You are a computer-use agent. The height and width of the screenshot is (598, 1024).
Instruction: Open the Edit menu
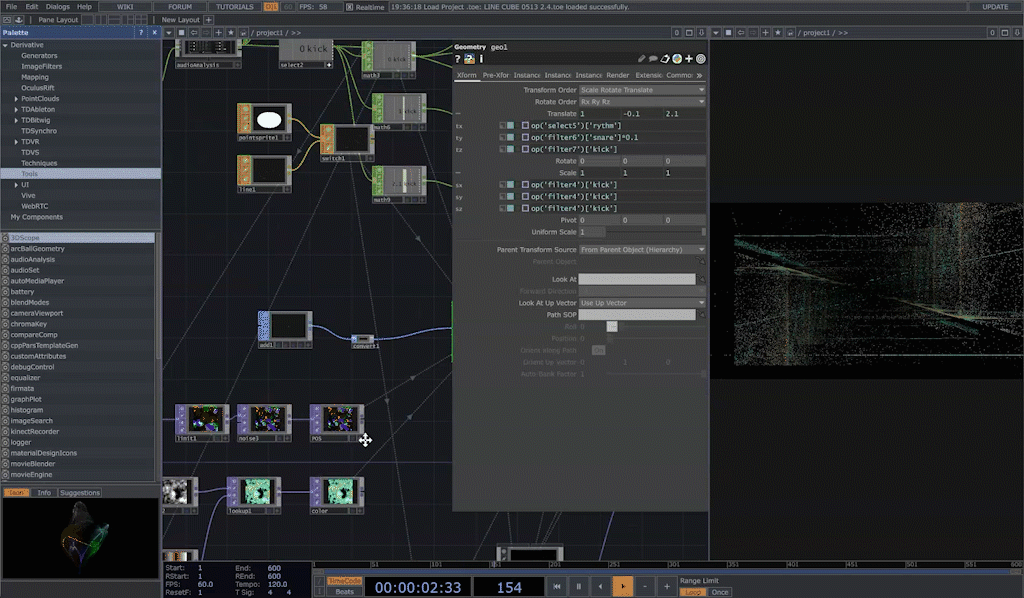pos(32,7)
